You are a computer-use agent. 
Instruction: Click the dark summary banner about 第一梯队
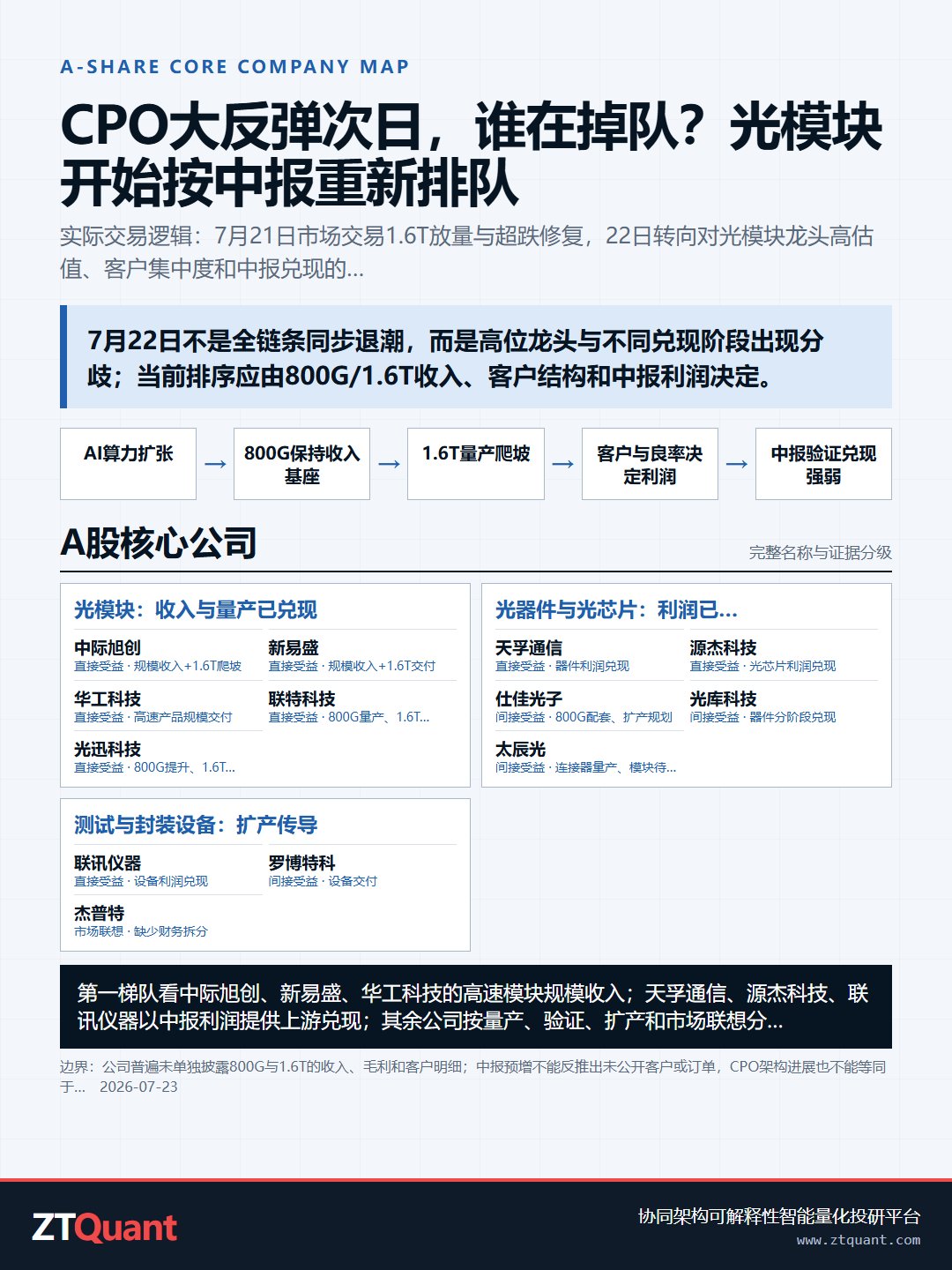pyautogui.click(x=476, y=1006)
